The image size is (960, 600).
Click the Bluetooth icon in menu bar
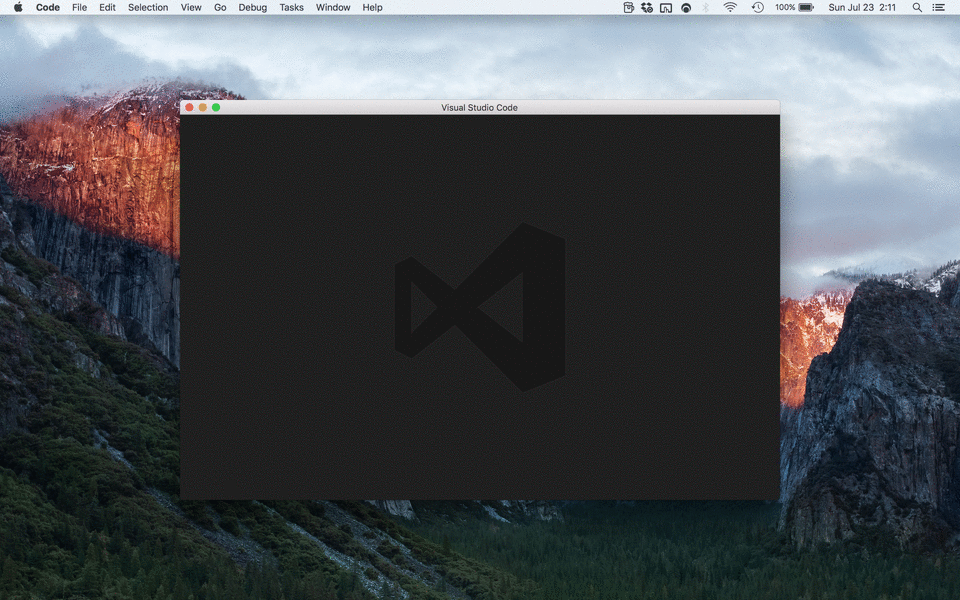click(705, 7)
